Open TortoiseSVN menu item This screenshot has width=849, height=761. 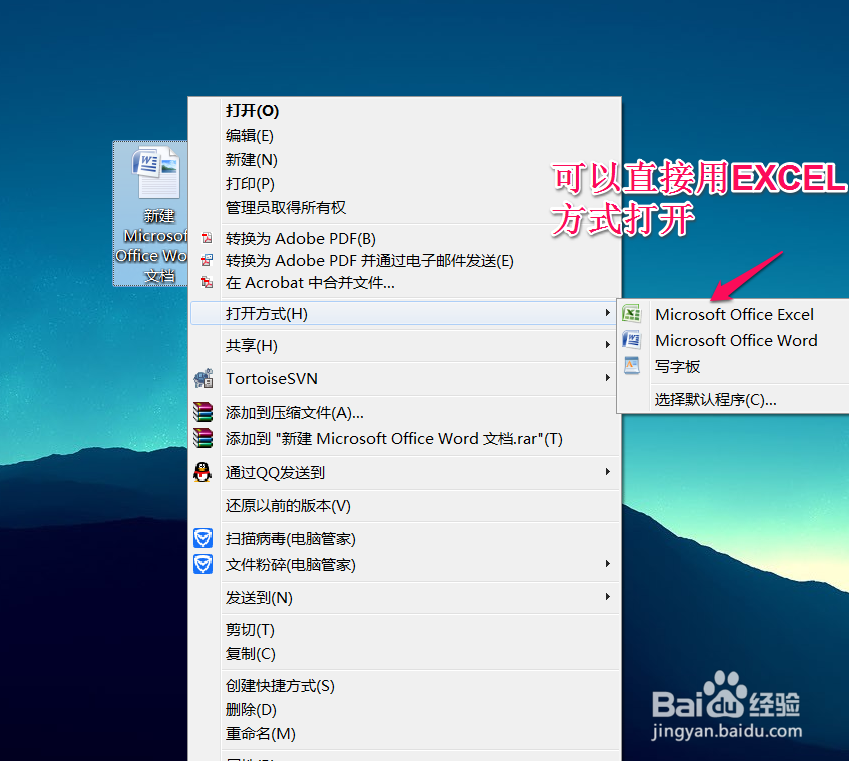tap(404, 379)
